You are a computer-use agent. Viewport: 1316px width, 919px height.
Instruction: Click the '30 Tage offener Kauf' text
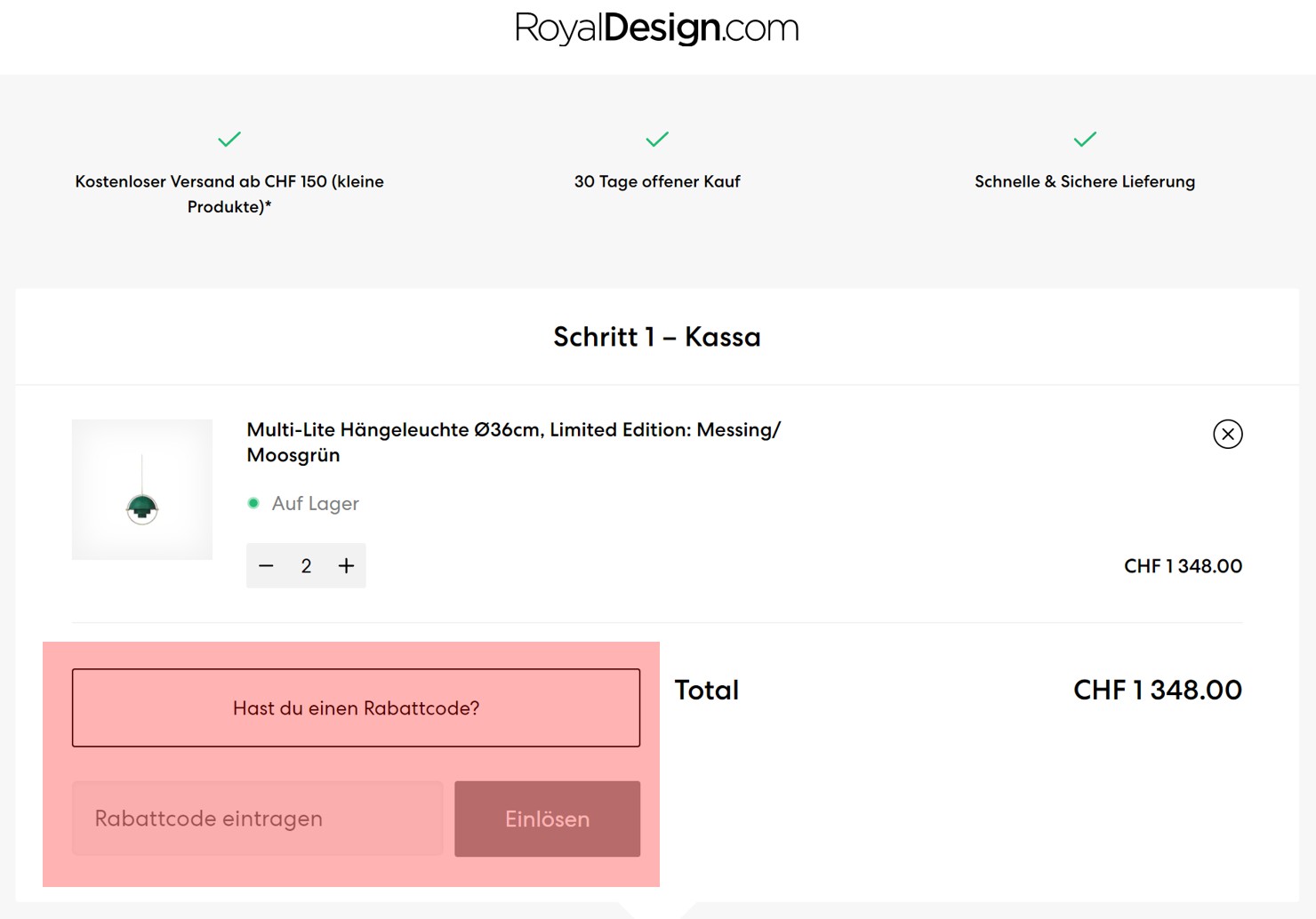point(657,181)
